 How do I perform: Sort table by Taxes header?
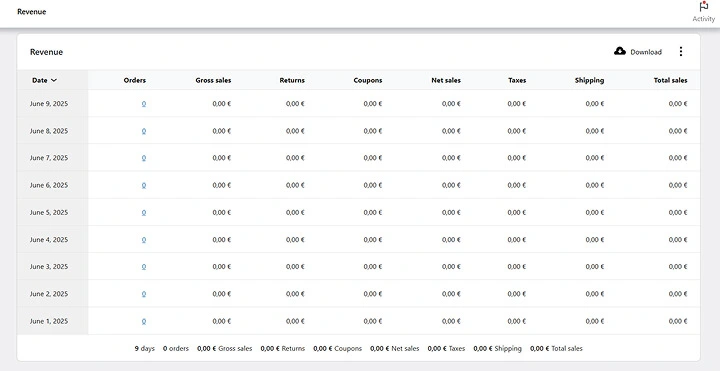517,80
